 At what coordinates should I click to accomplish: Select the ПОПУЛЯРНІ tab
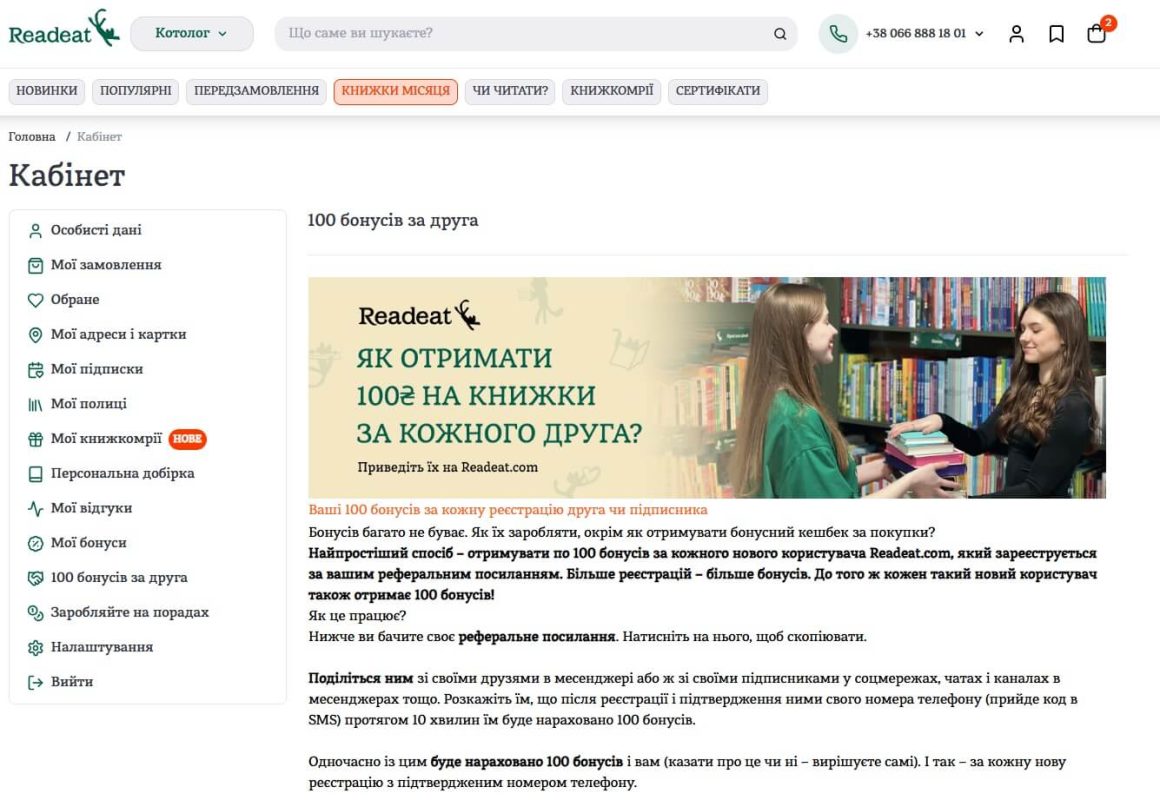pos(135,91)
